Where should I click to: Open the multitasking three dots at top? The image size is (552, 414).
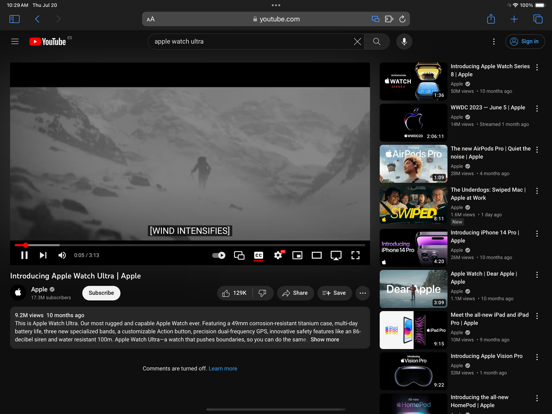pos(276,5)
